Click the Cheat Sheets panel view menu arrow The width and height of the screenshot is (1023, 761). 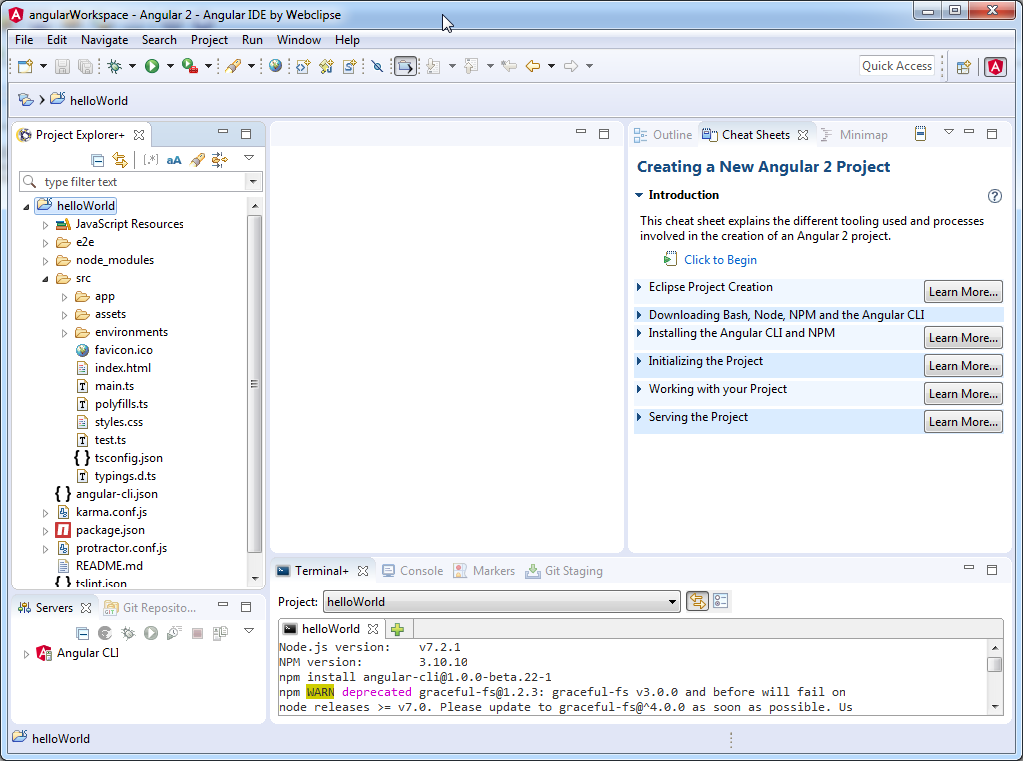(x=949, y=132)
